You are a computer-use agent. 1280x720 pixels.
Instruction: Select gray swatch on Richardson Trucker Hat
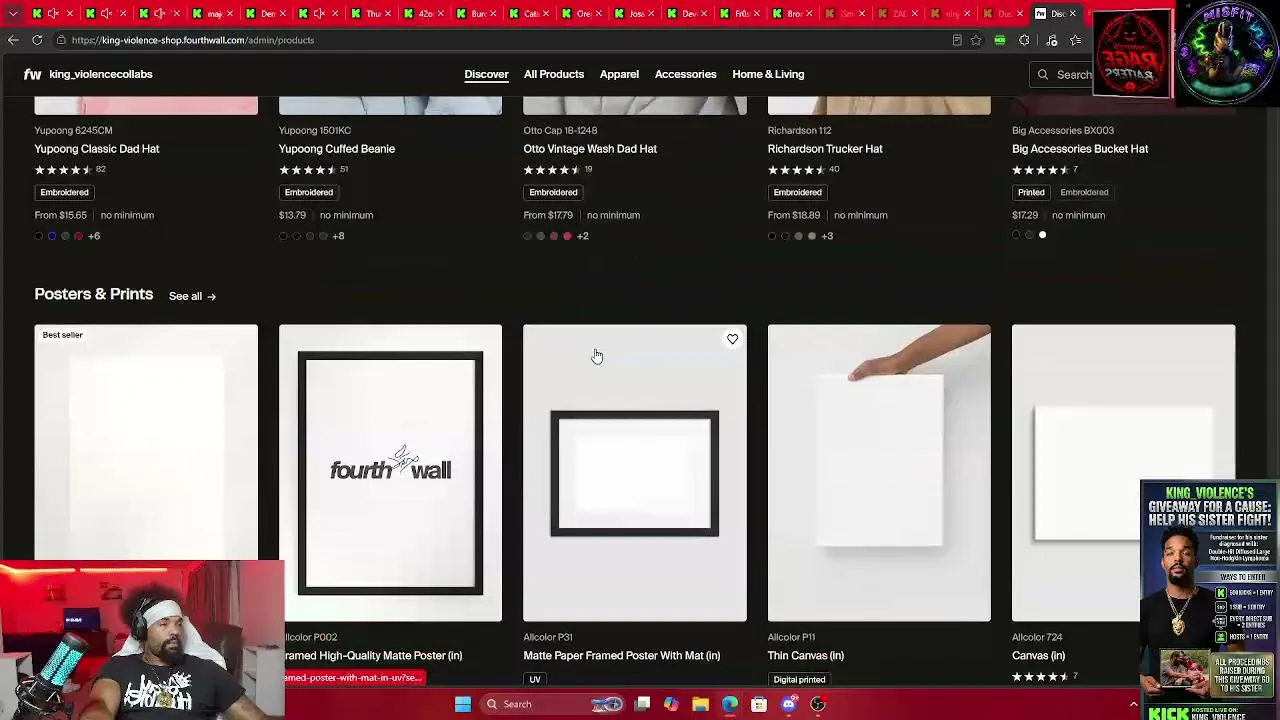click(x=798, y=236)
